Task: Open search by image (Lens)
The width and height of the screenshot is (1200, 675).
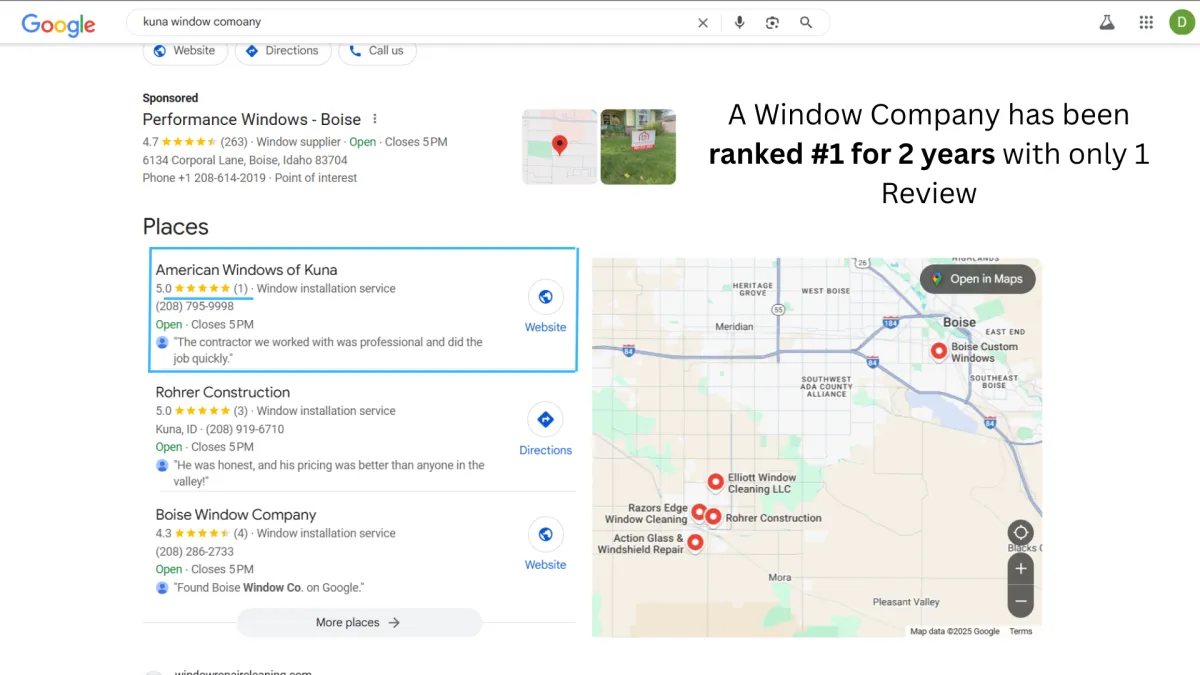Action: pos(772,23)
